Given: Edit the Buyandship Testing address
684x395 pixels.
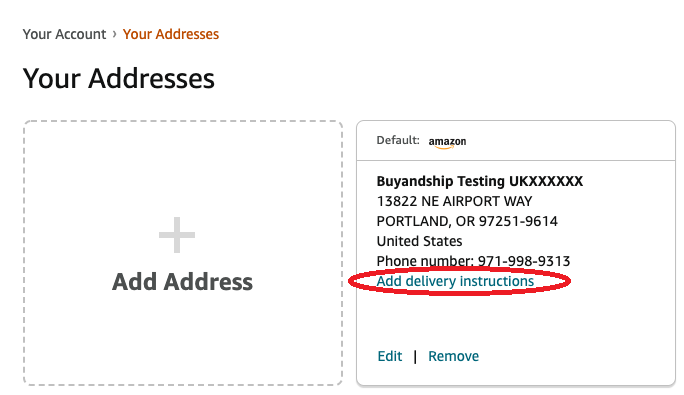Looking at the screenshot, I should click(x=390, y=356).
